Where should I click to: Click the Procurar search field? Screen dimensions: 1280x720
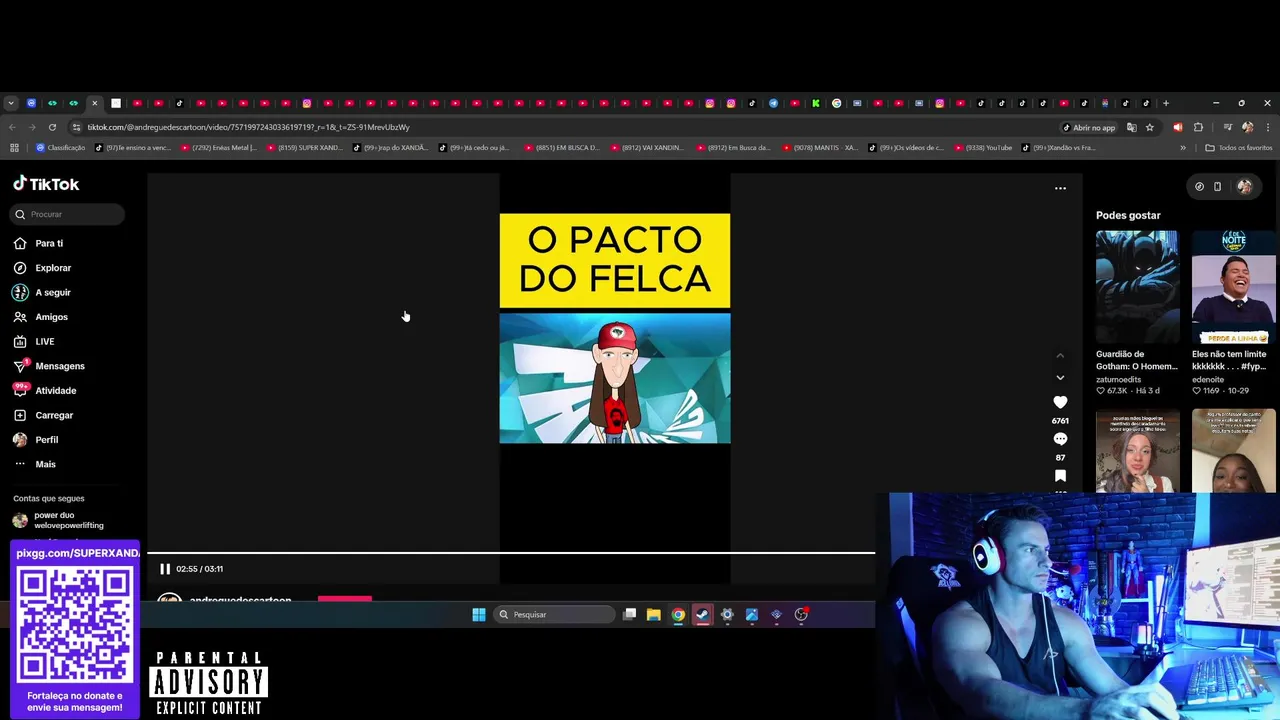tap(68, 214)
